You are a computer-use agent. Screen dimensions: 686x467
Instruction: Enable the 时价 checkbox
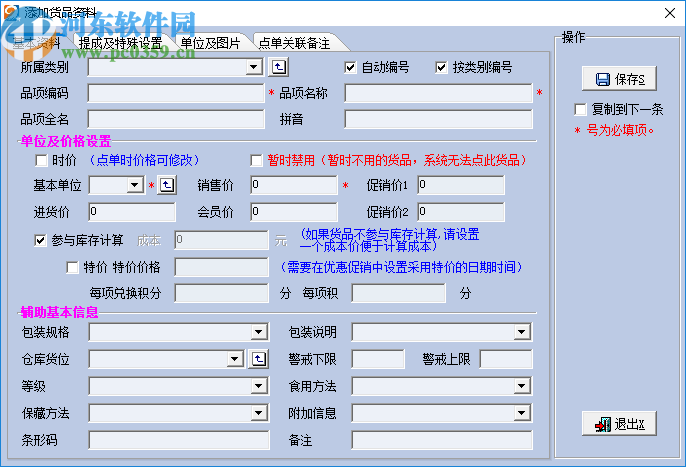coord(41,161)
